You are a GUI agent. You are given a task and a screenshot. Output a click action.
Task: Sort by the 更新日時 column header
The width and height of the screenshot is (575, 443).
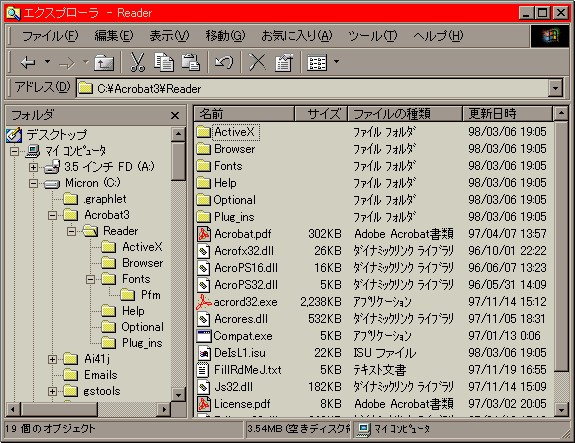click(507, 114)
